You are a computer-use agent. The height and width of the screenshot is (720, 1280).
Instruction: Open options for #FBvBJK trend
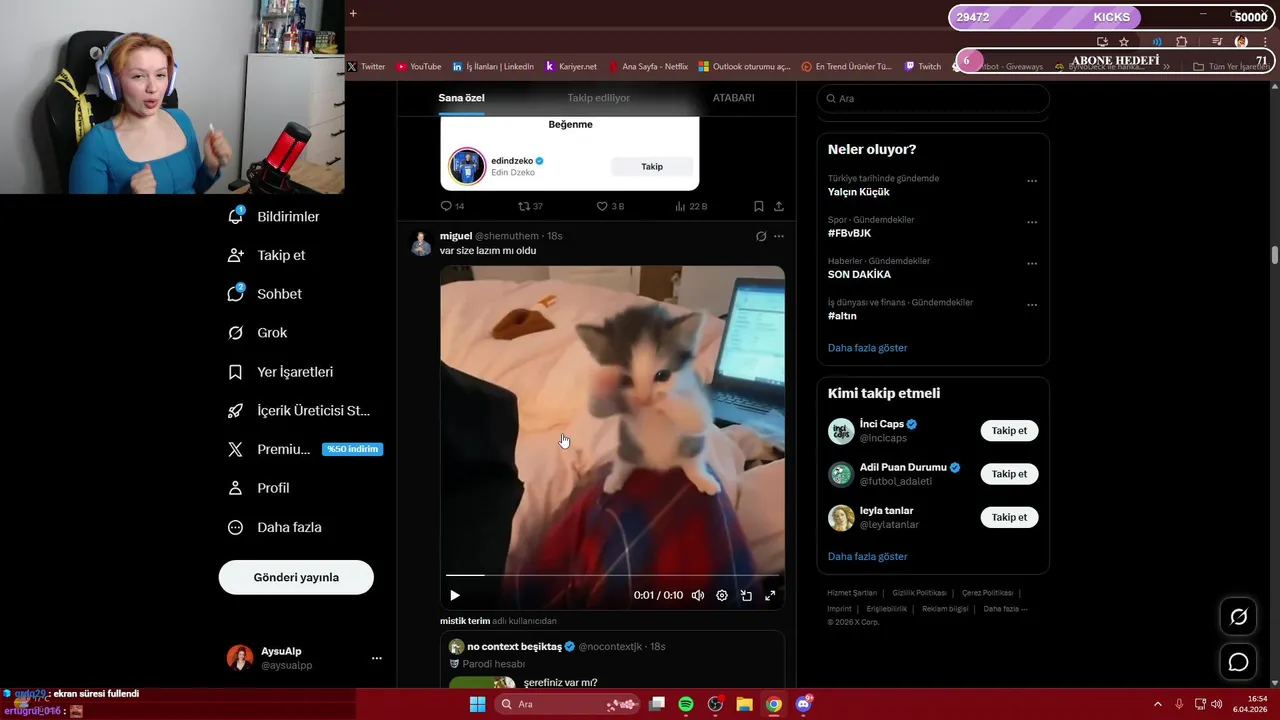[x=1032, y=222]
